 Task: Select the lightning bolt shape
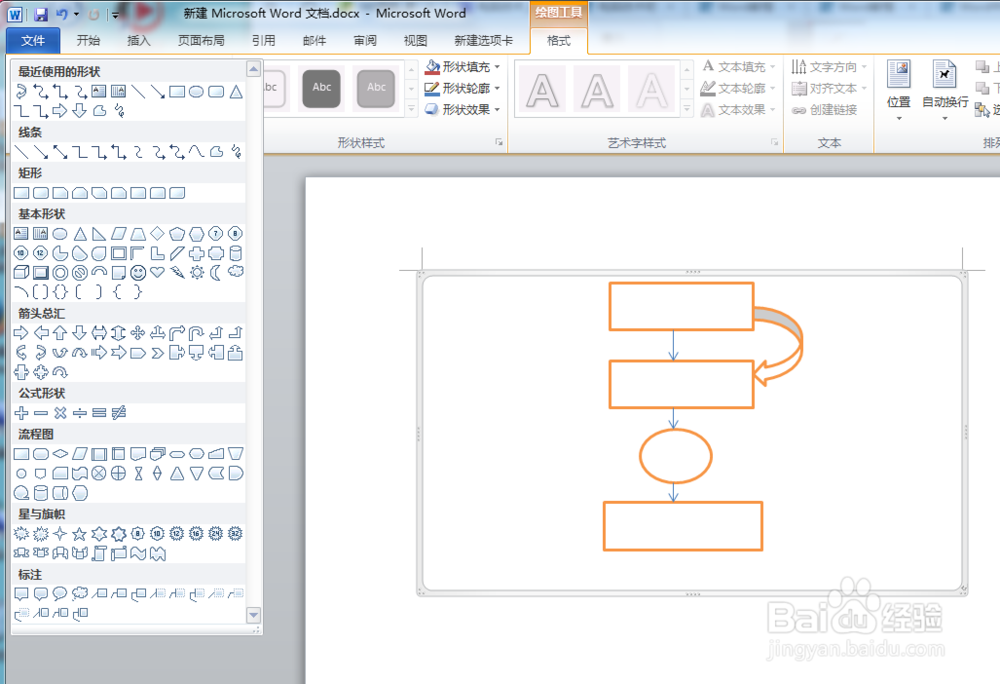(x=178, y=273)
